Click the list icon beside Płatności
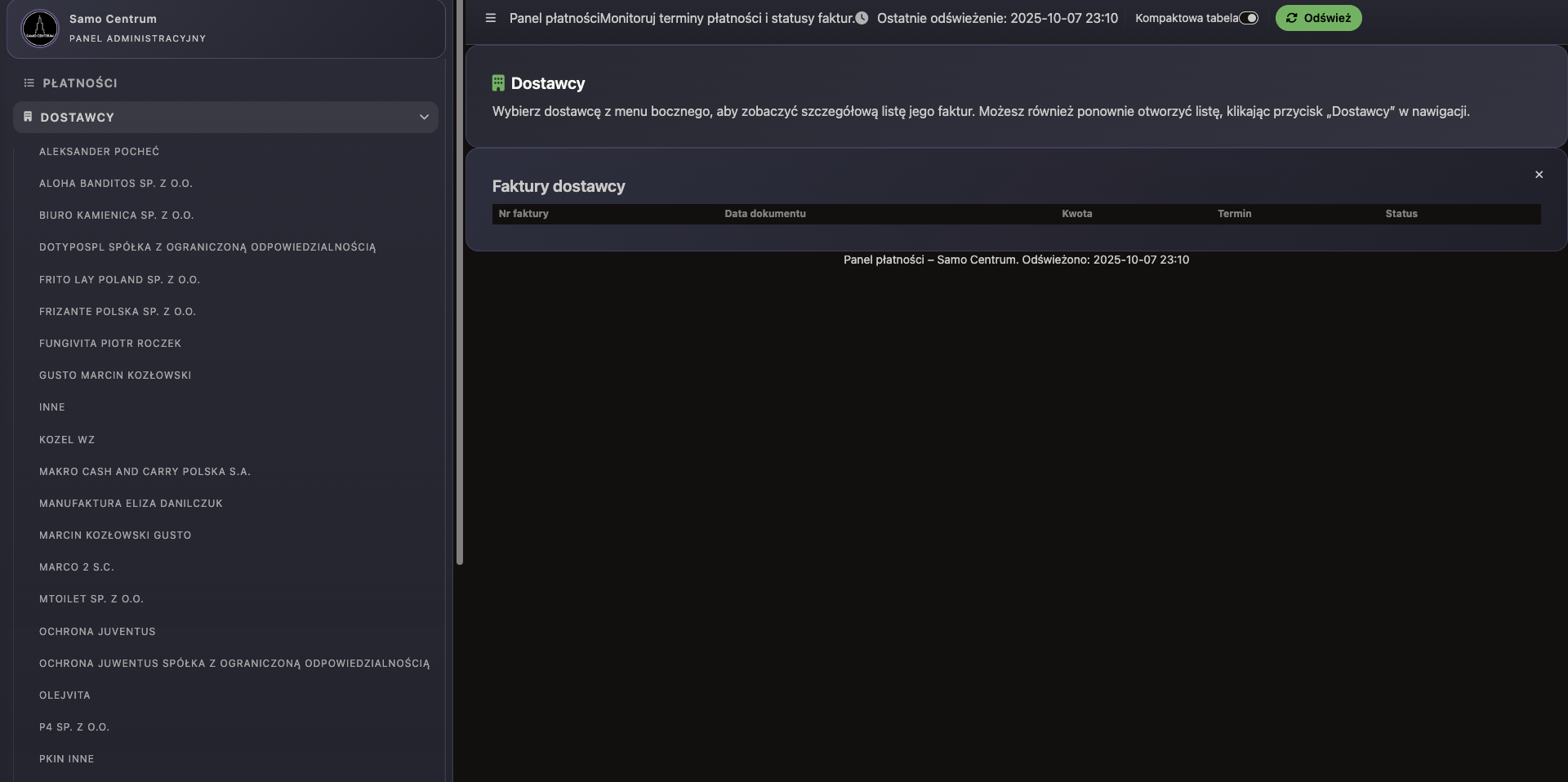 29,83
